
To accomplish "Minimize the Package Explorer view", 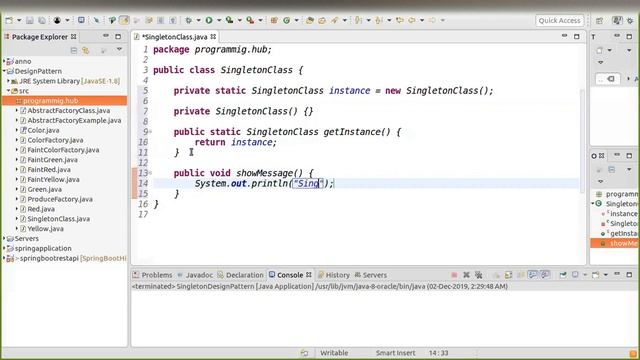I will point(106,36).
